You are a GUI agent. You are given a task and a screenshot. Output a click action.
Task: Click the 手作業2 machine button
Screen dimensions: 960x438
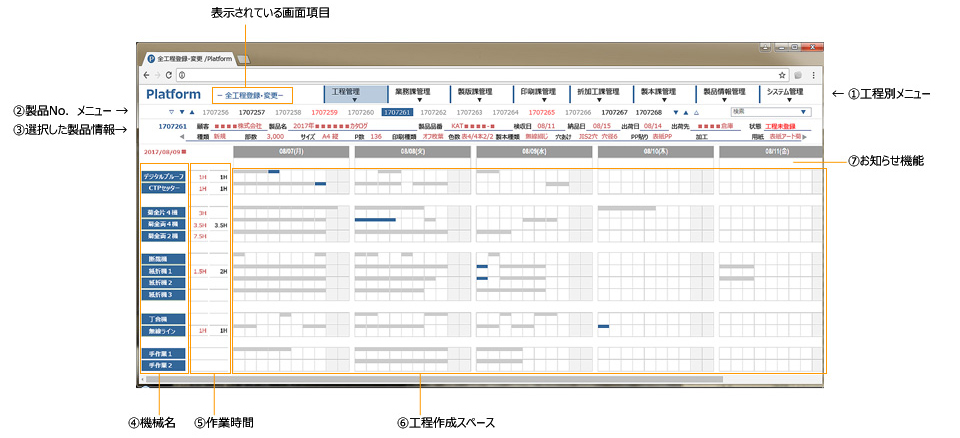tap(163, 366)
